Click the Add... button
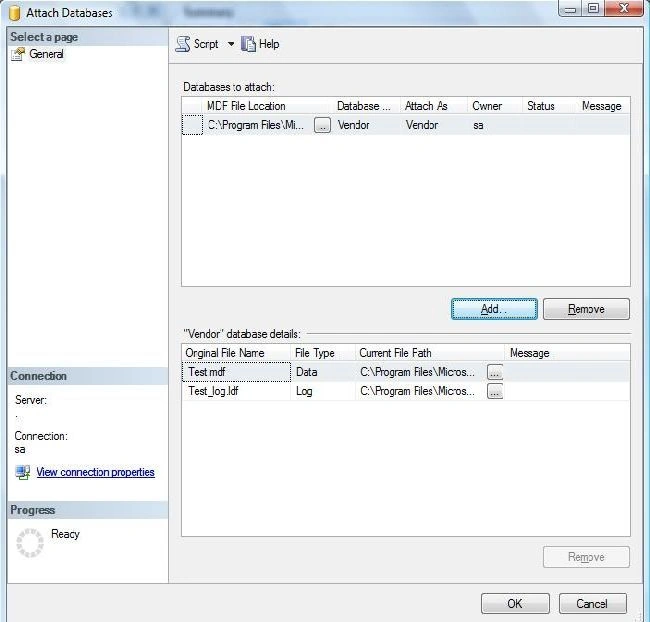The image size is (650, 622). tap(494, 309)
